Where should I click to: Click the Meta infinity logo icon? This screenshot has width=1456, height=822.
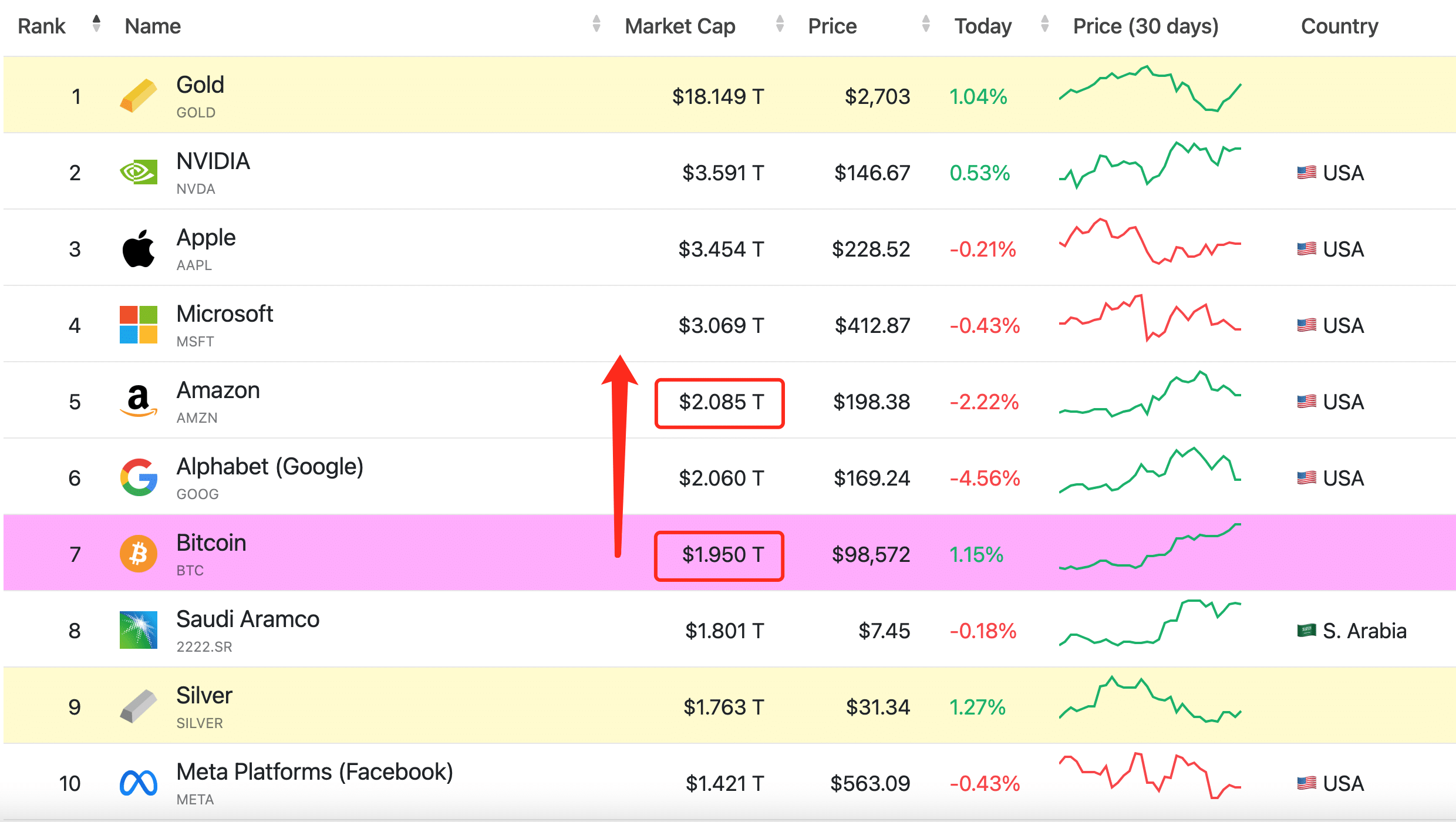point(139,783)
